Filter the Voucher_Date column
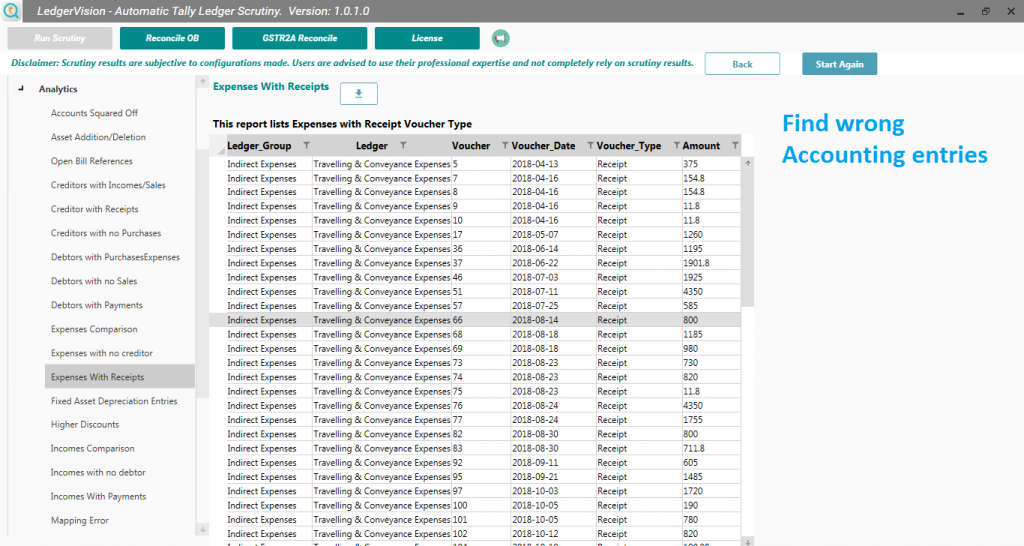1024x546 pixels. (x=590, y=146)
